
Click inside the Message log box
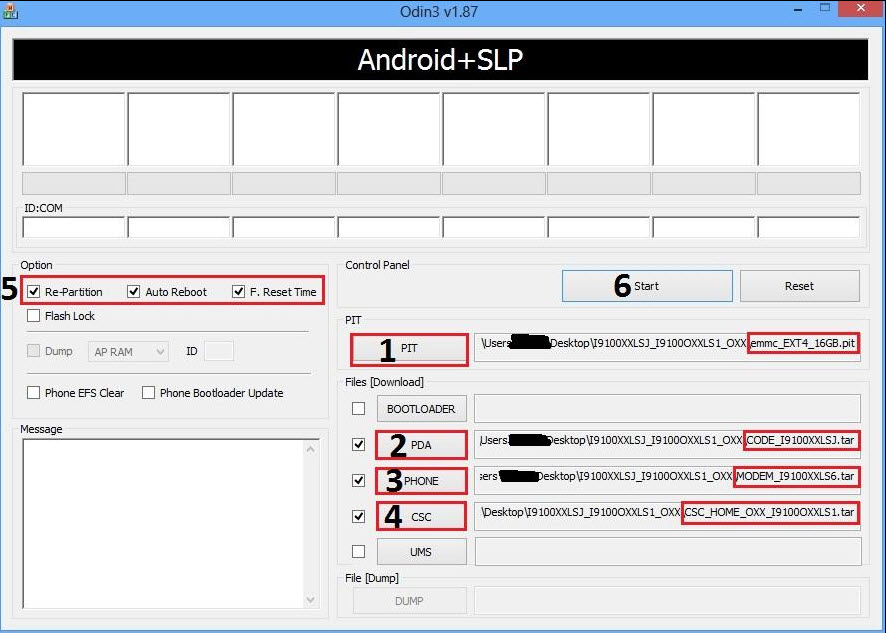tap(163, 524)
